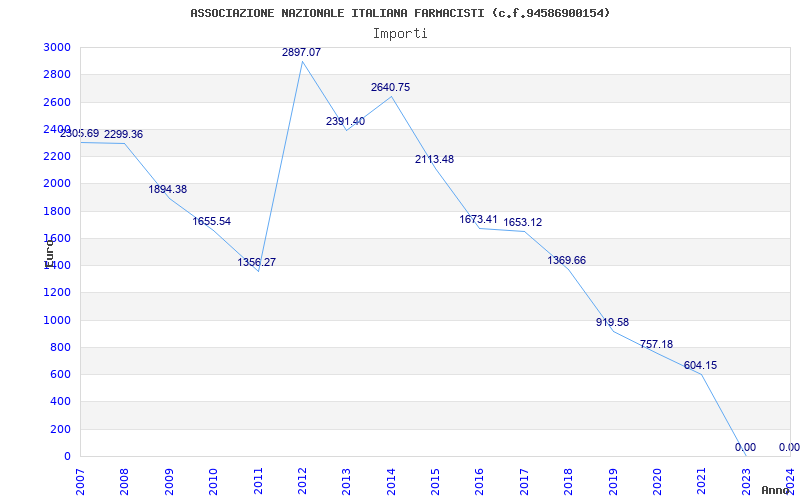
Task: Click the 757.18 data label
Action: [x=657, y=344]
